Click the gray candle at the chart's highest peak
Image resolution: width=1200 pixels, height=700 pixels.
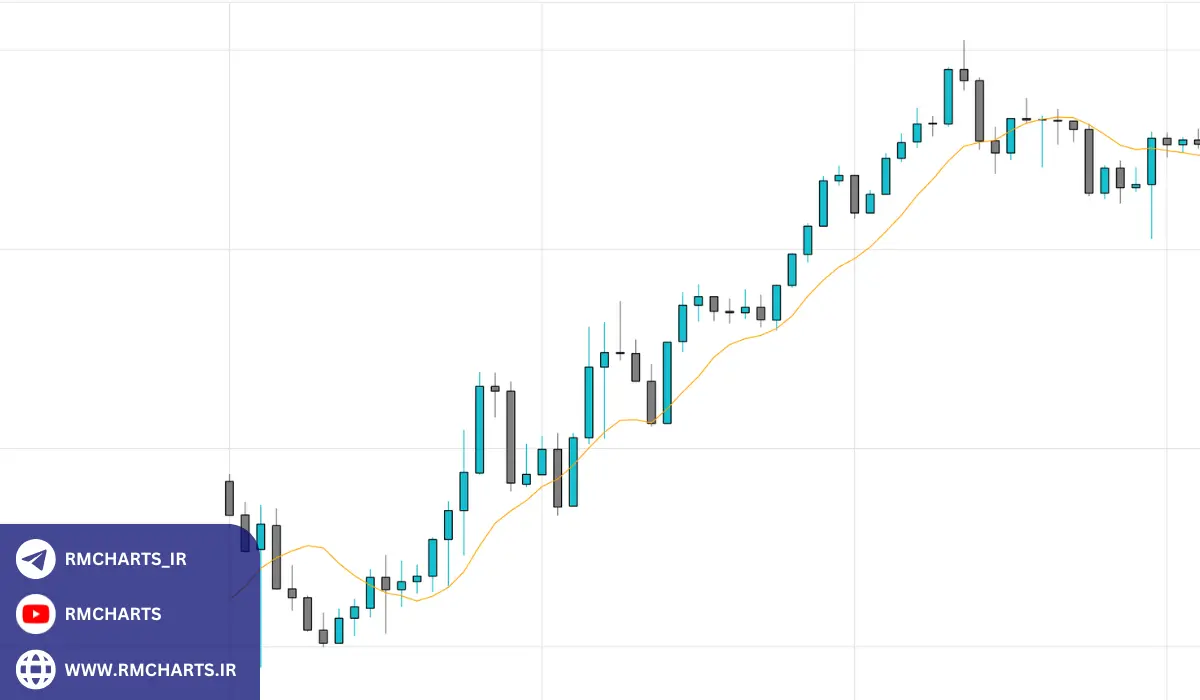964,75
